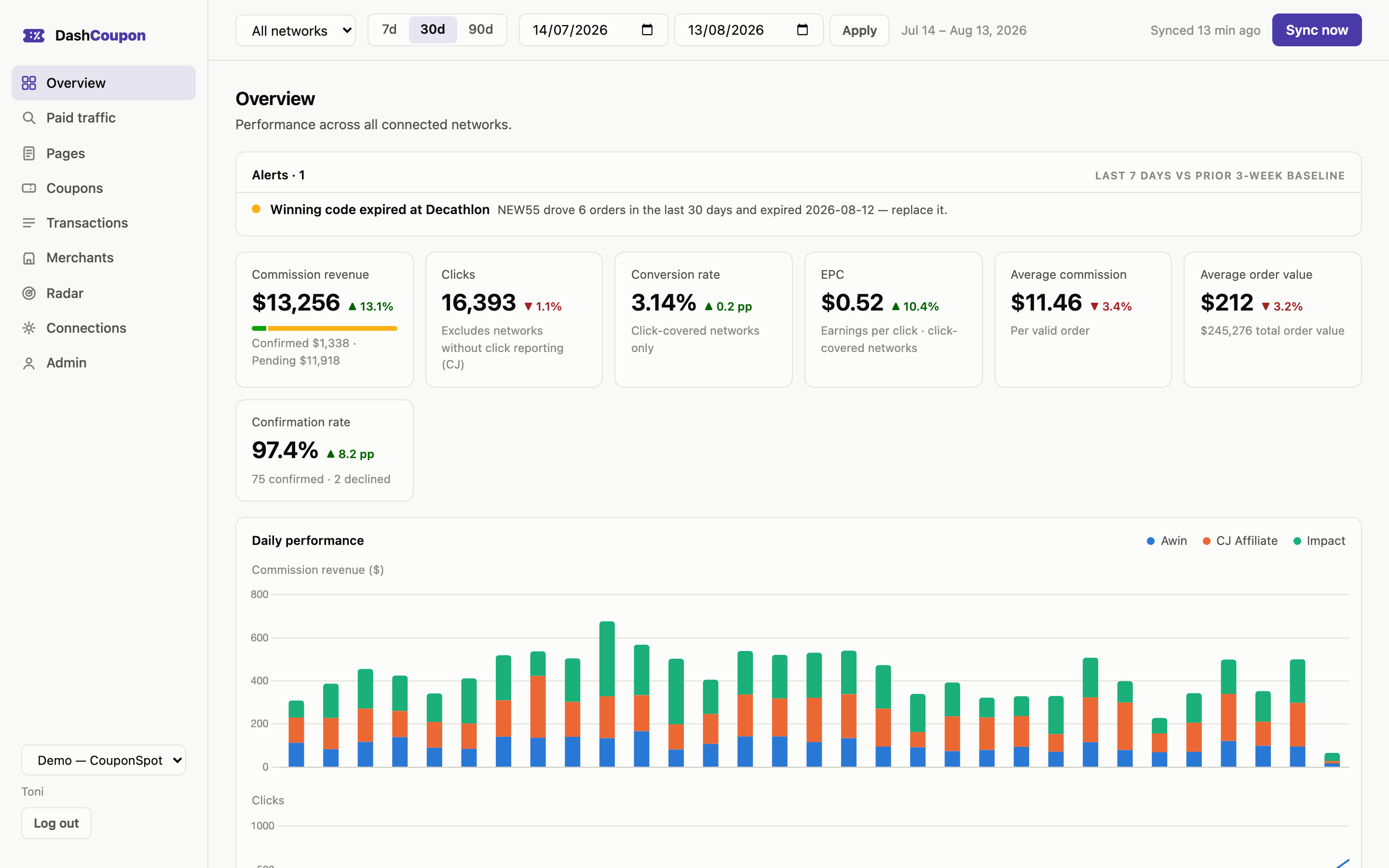Open Merchants section
The width and height of the screenshot is (1389, 868).
coord(103,258)
